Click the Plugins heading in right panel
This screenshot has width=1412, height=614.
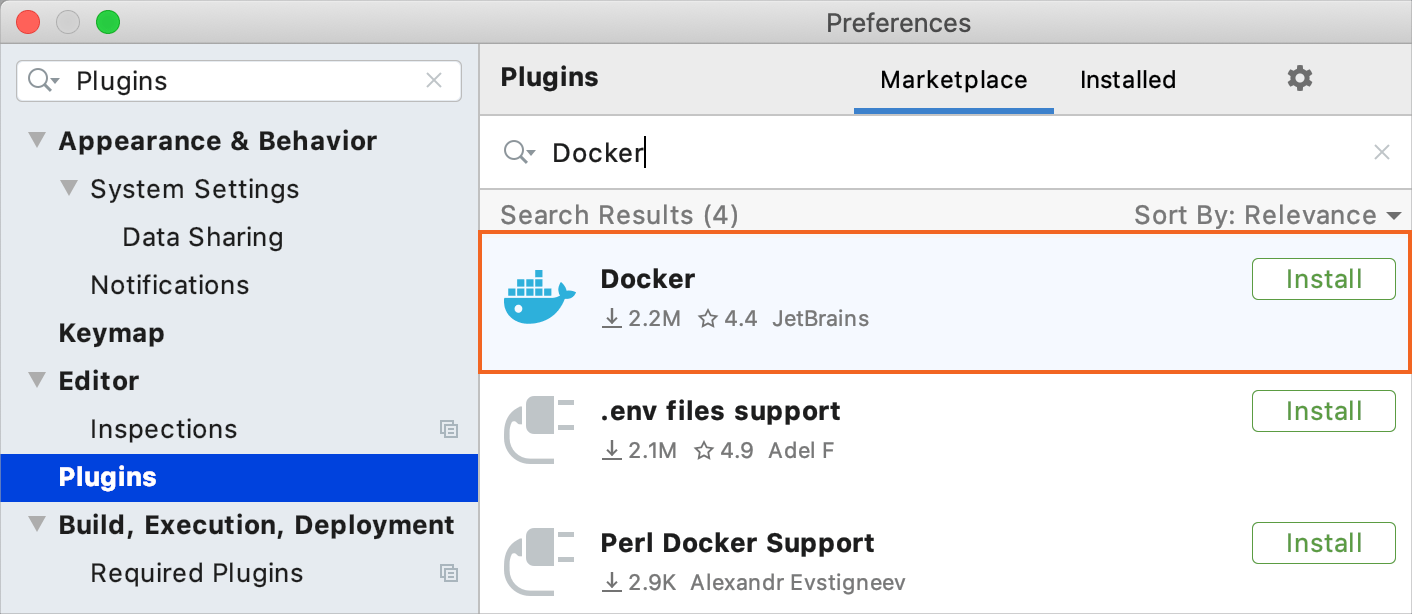click(x=549, y=77)
